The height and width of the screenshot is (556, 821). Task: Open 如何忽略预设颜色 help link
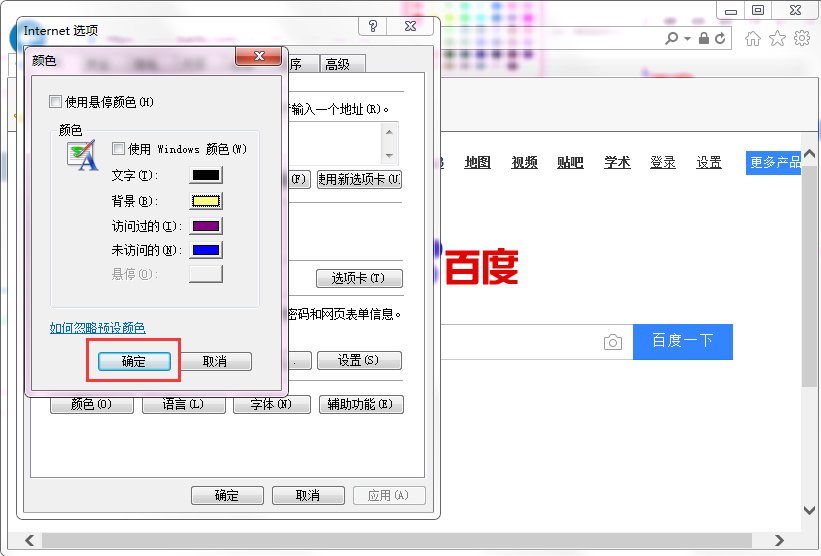97,328
